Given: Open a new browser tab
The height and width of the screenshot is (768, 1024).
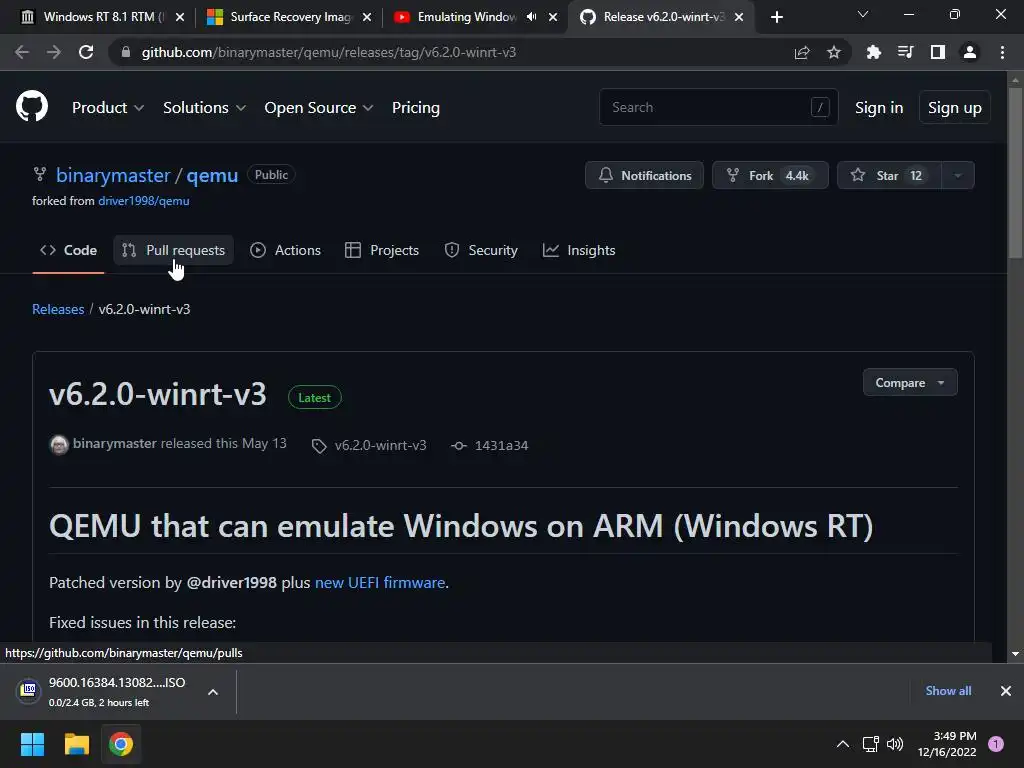Looking at the screenshot, I should 776,17.
